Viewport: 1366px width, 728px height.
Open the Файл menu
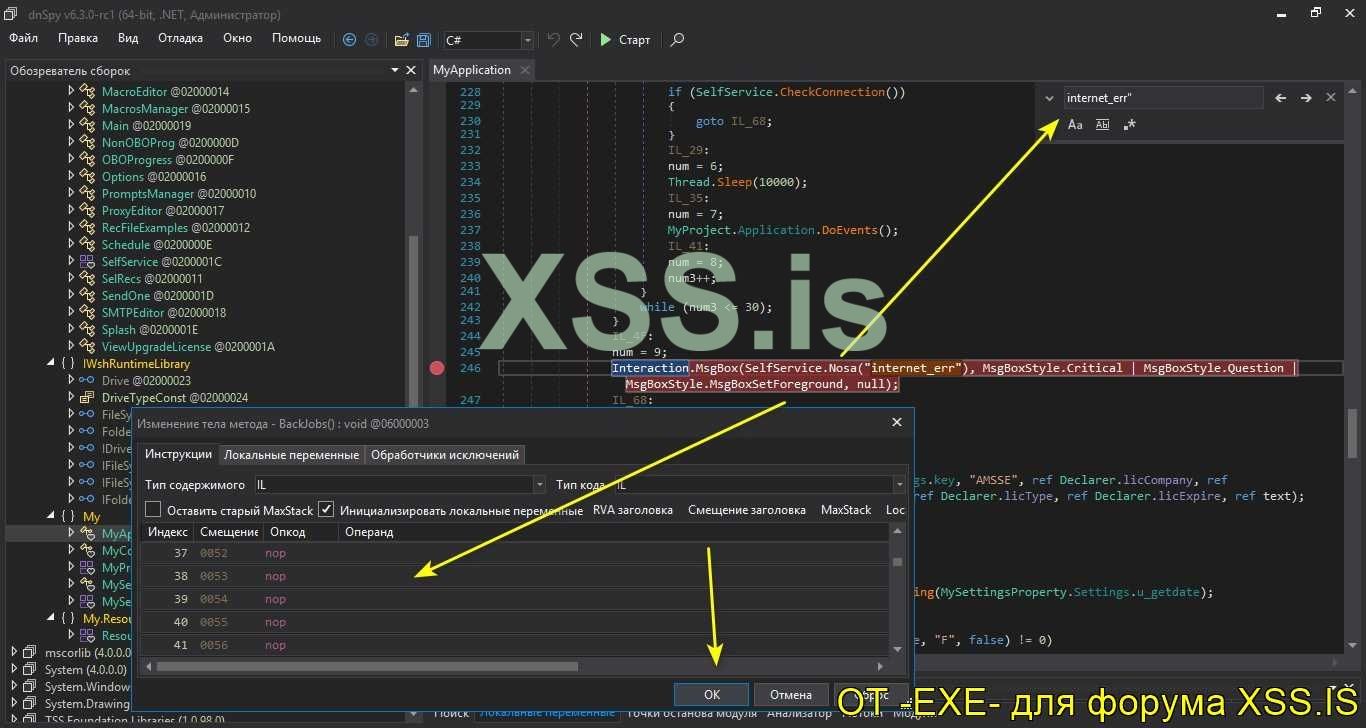(24, 38)
